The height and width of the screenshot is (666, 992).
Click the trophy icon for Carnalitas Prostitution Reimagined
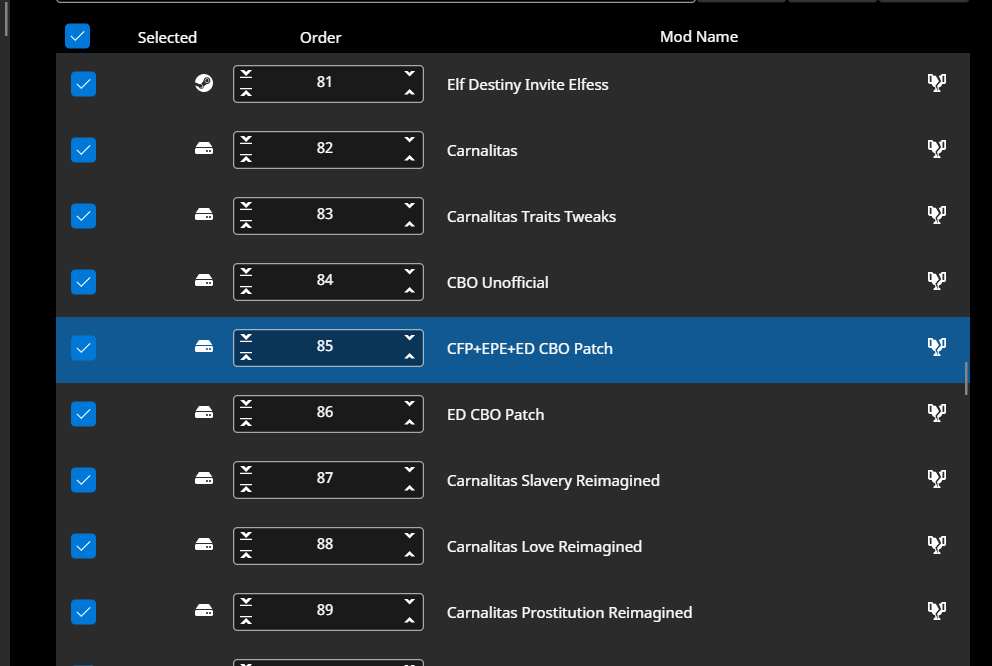tap(936, 611)
